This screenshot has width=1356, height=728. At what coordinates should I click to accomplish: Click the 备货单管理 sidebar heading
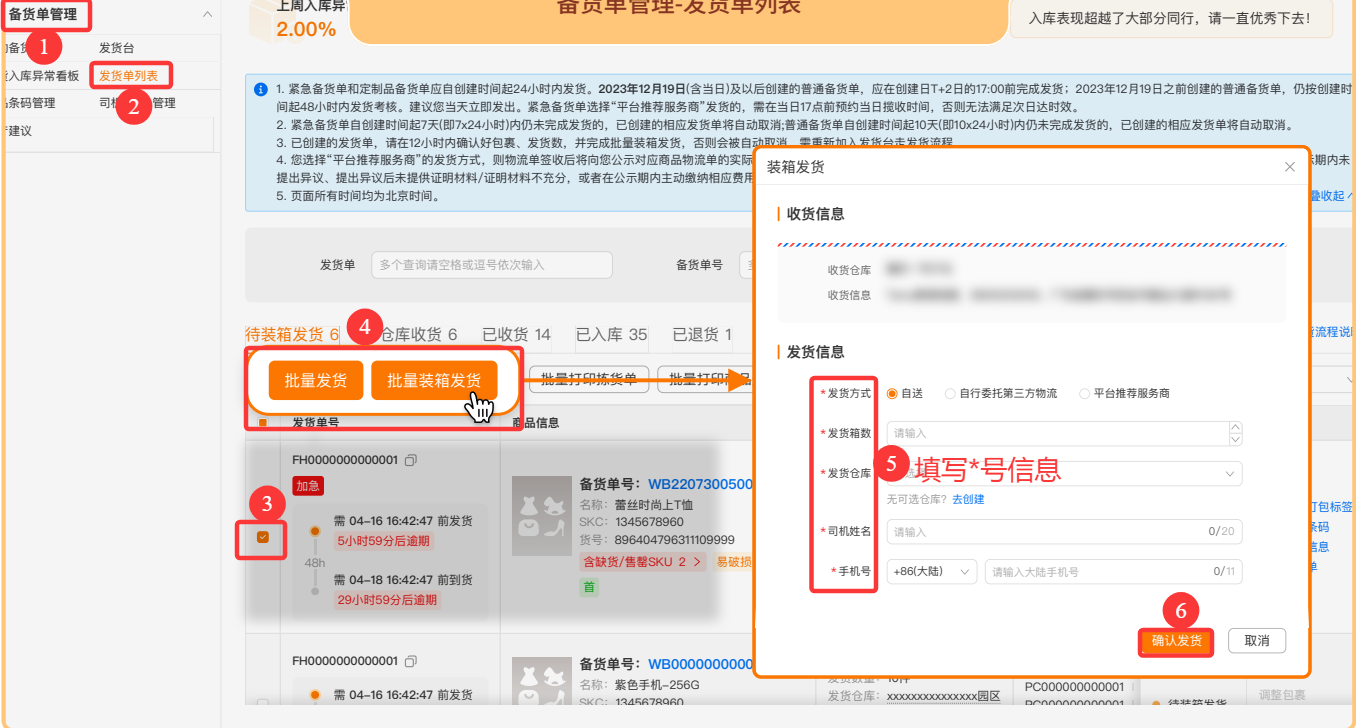[x=43, y=14]
